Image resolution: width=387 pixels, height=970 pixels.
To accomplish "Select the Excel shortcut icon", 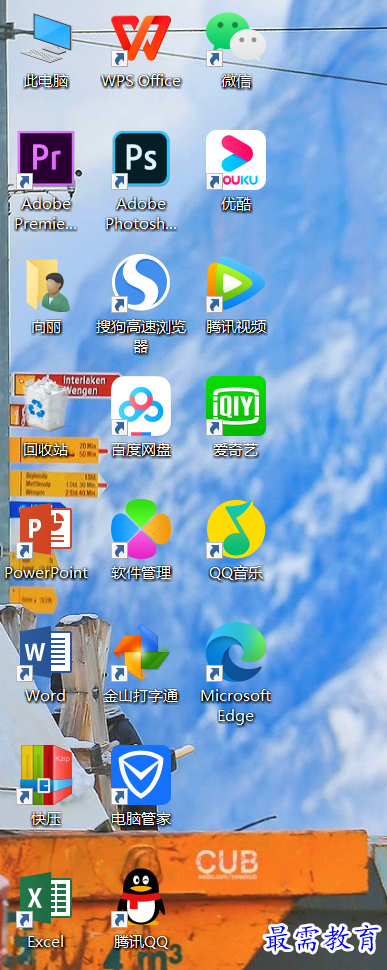I will coord(45,899).
